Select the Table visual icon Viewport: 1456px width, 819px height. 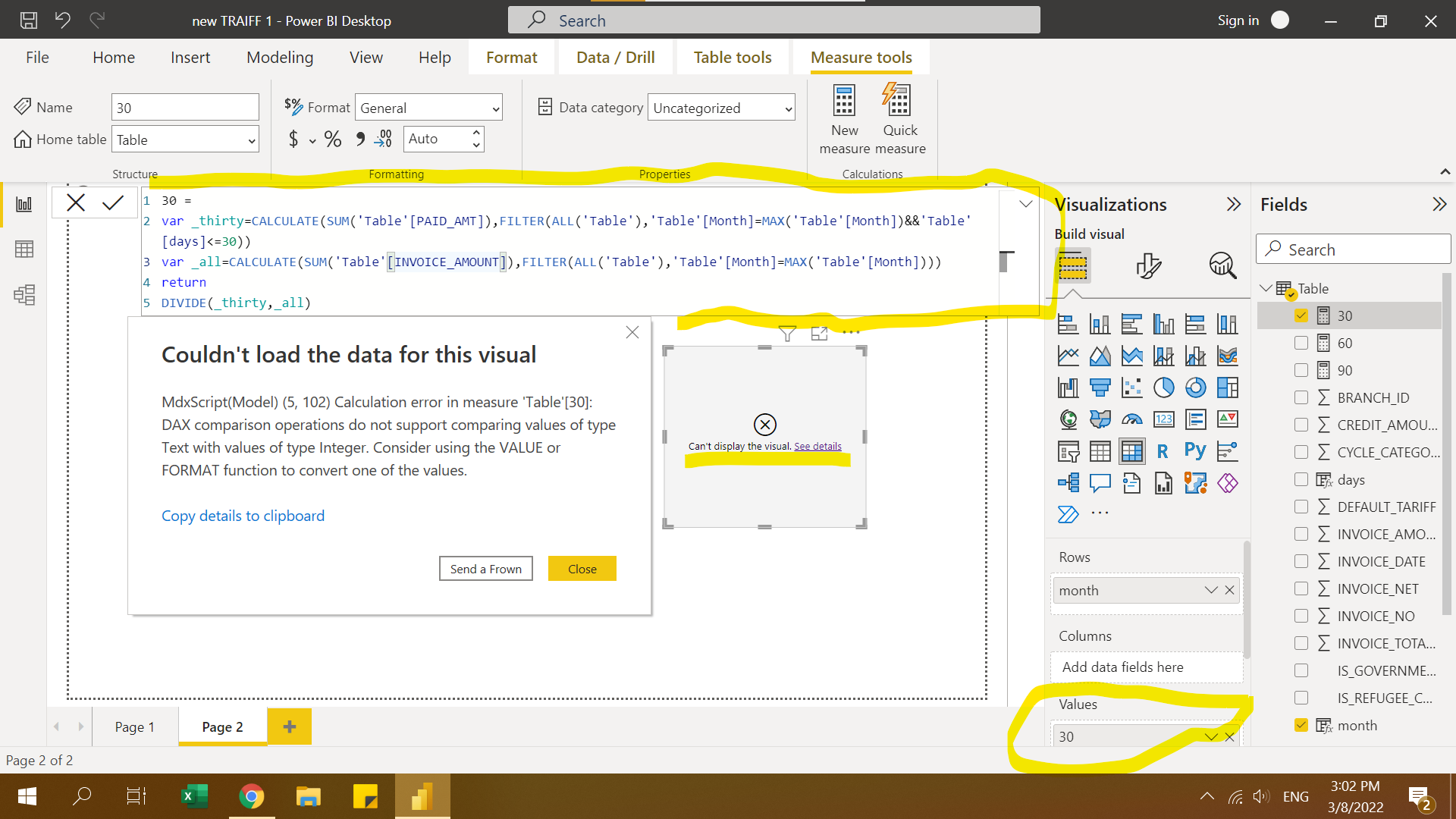pos(1100,451)
